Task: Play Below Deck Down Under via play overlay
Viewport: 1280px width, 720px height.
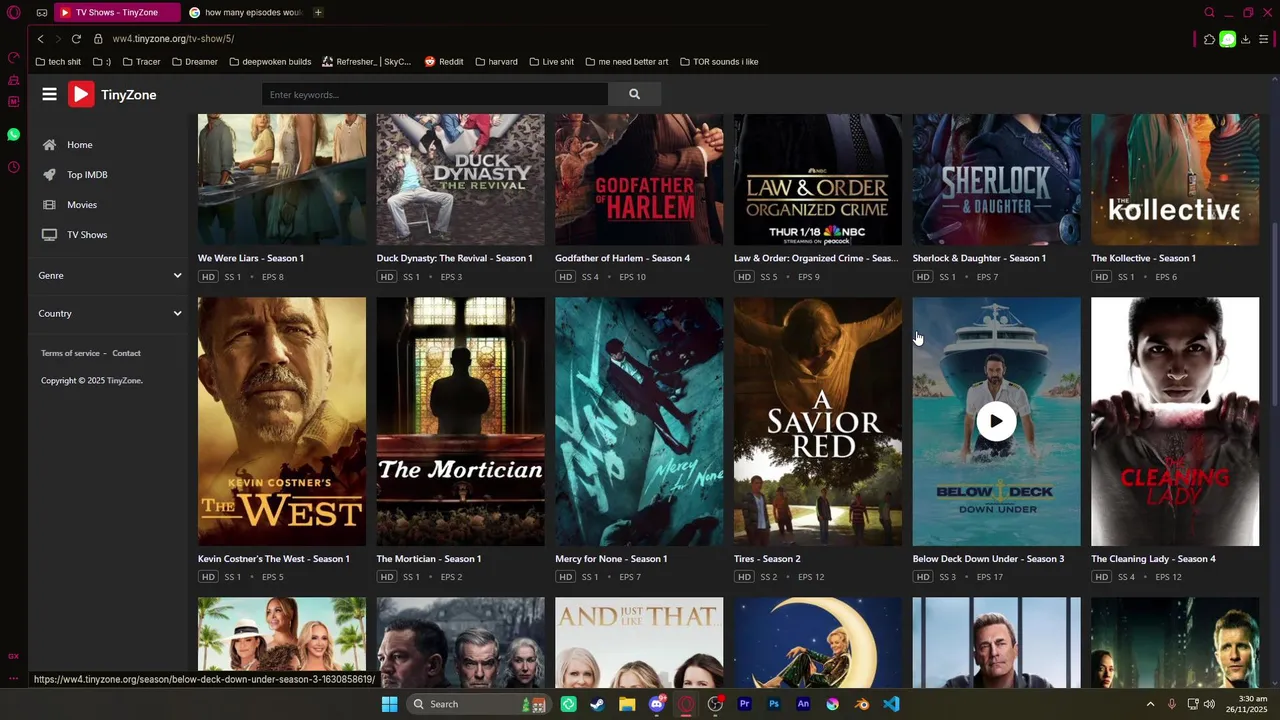Action: coord(996,421)
